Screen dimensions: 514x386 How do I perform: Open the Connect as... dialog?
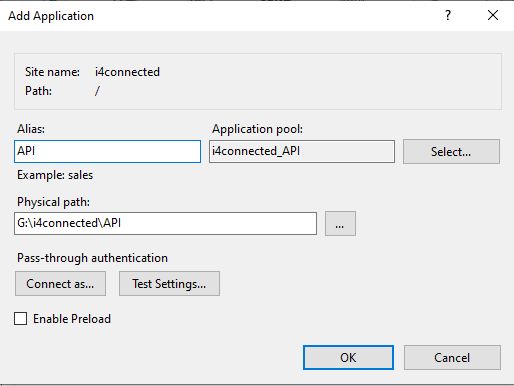pos(60,284)
